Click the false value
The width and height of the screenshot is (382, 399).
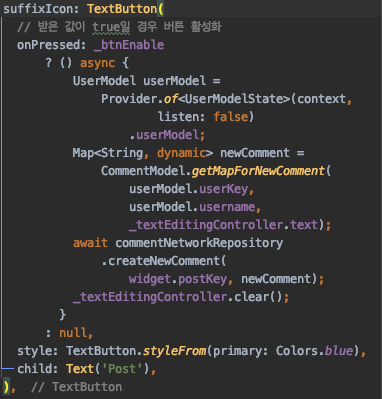tap(231, 117)
